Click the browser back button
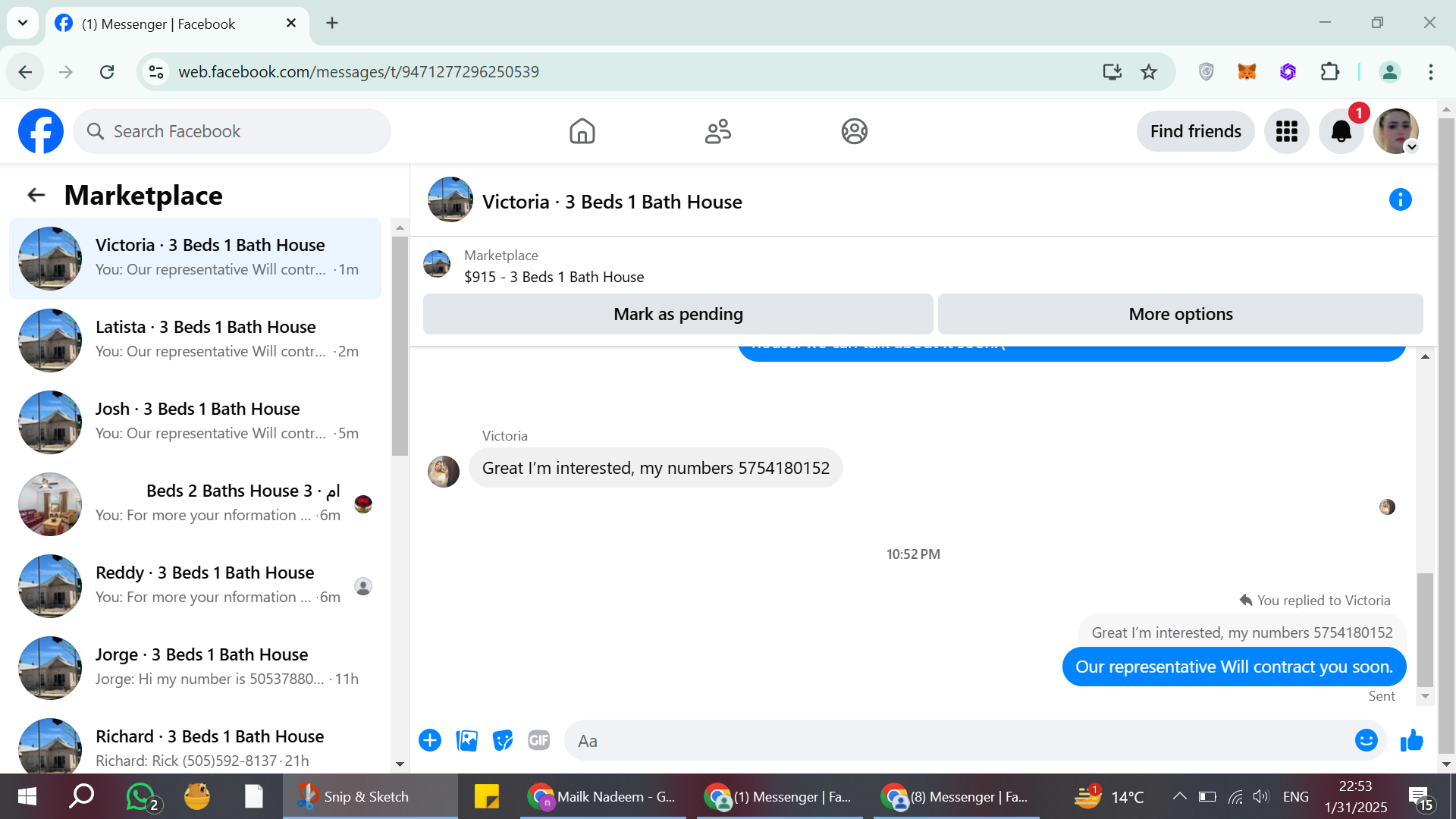This screenshot has width=1456, height=819. [25, 72]
